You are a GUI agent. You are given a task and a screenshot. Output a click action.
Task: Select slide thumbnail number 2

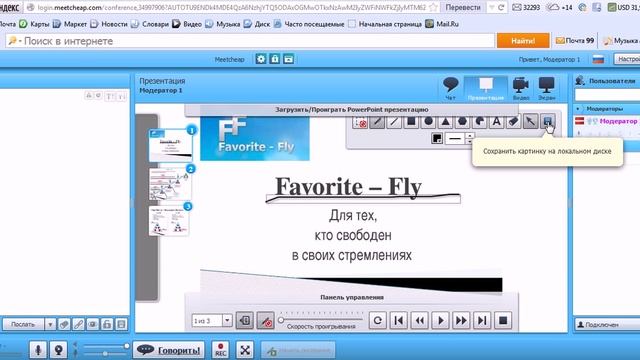click(170, 184)
